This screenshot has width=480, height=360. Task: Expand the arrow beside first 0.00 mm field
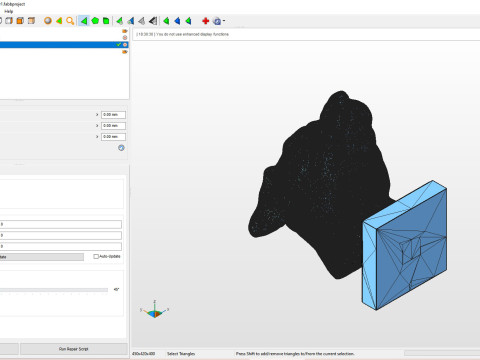tap(97, 115)
